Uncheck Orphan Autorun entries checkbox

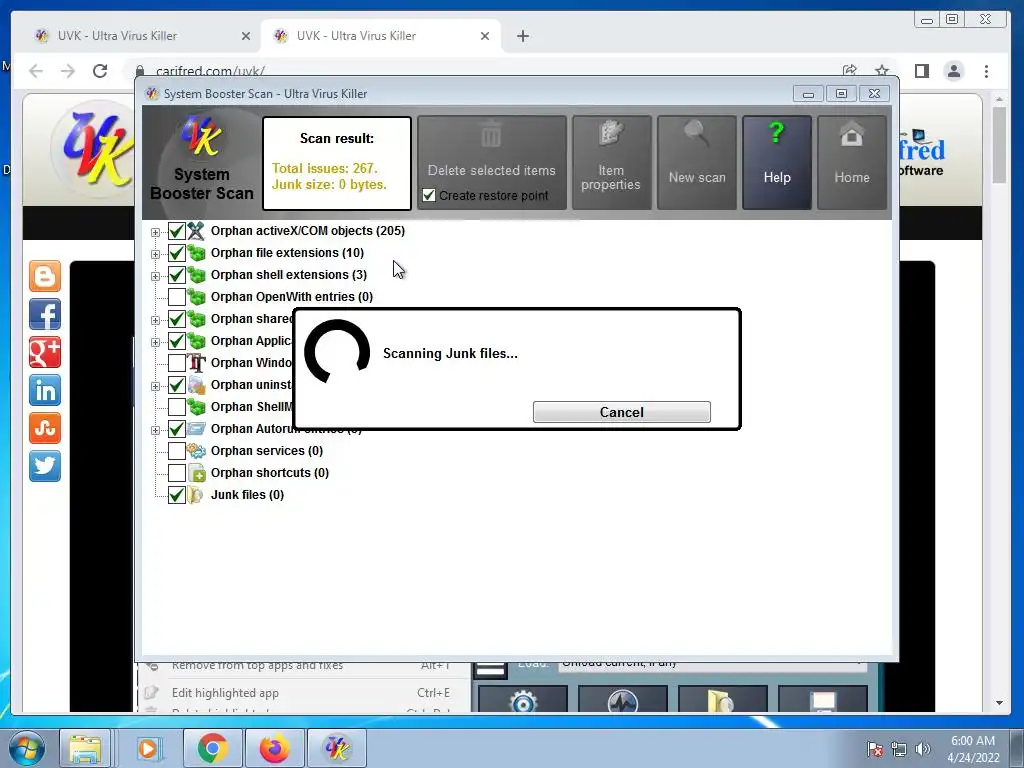coord(176,429)
